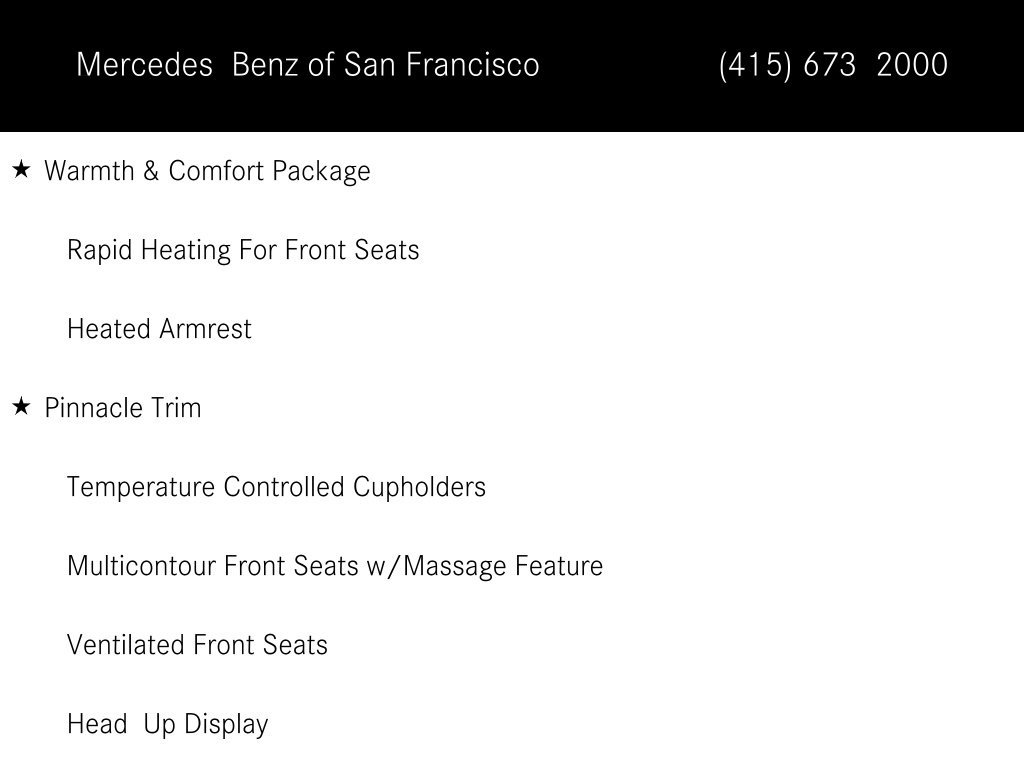Select the Head Up Display item

pos(168,724)
